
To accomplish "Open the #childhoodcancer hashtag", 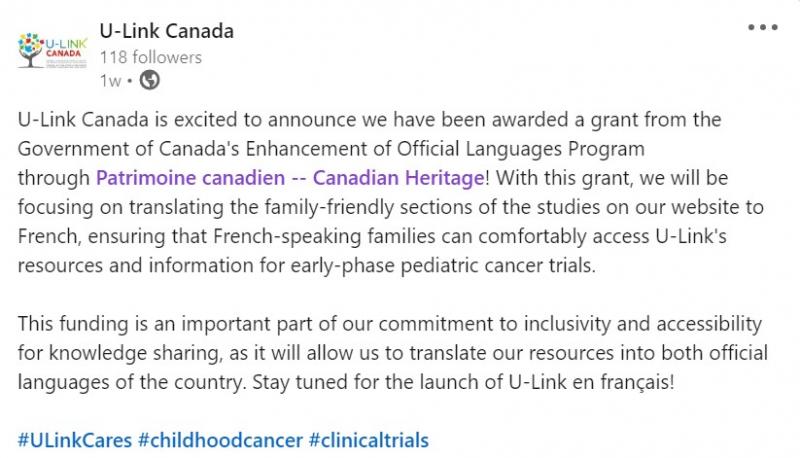I will point(220,440).
